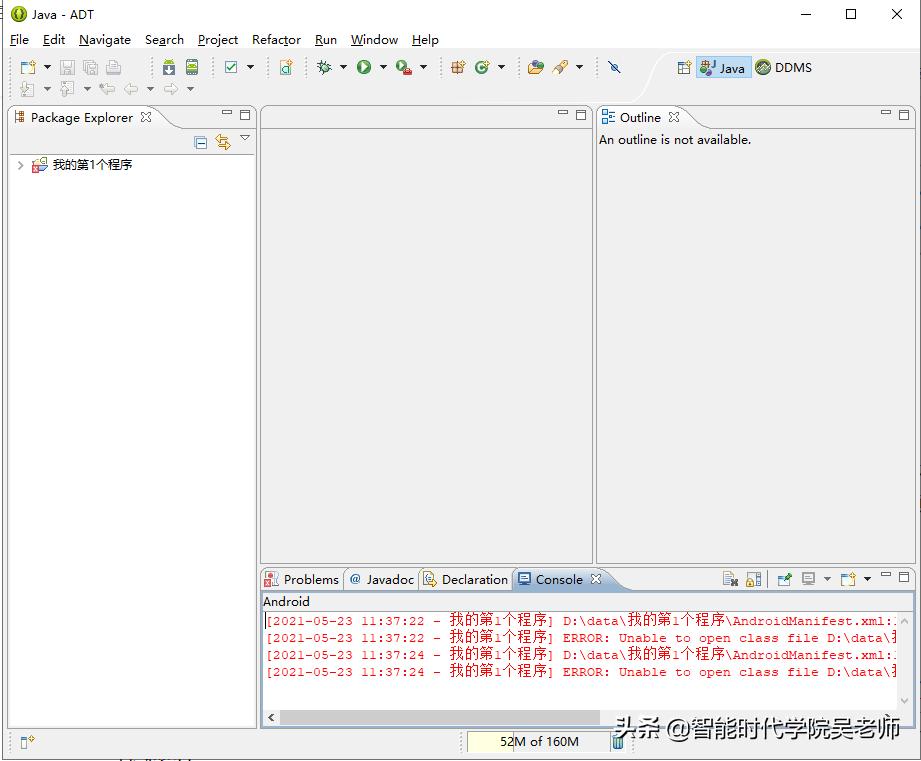
Task: Run the garbage collector trash icon
Action: (x=618, y=741)
